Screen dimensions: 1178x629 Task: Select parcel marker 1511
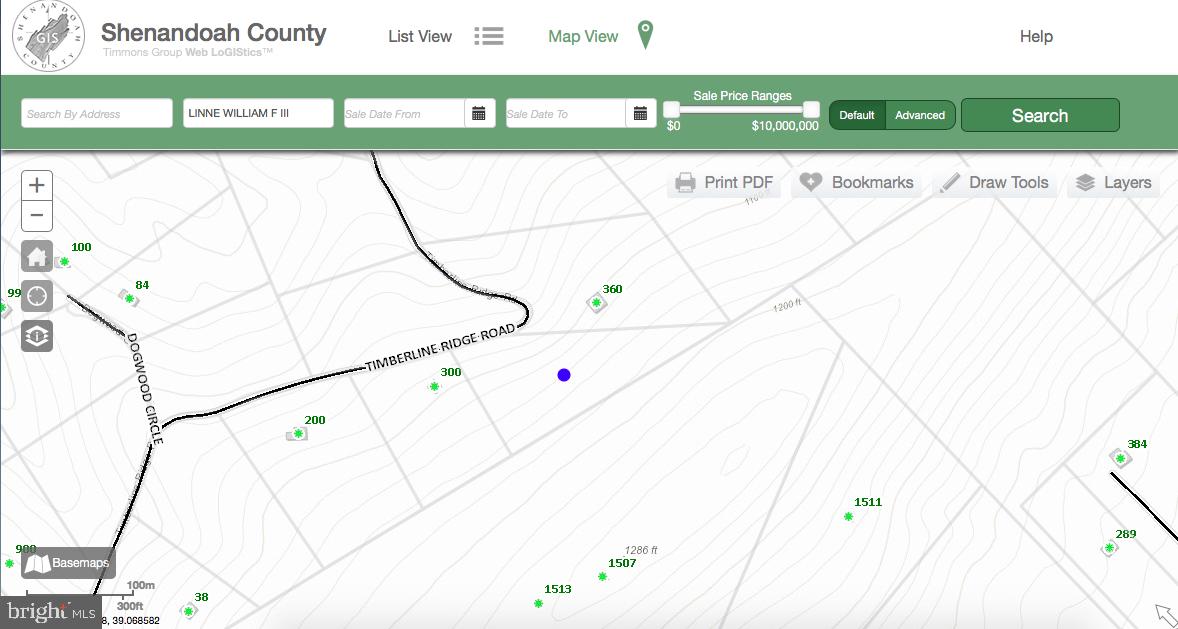(848, 516)
